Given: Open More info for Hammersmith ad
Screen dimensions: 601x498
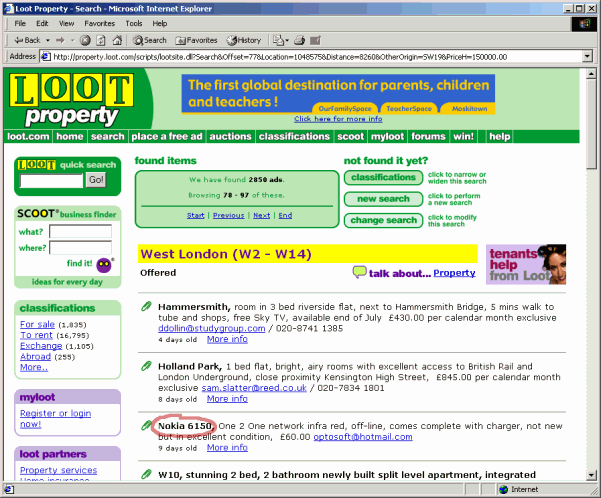Looking at the screenshot, I should tap(227, 339).
